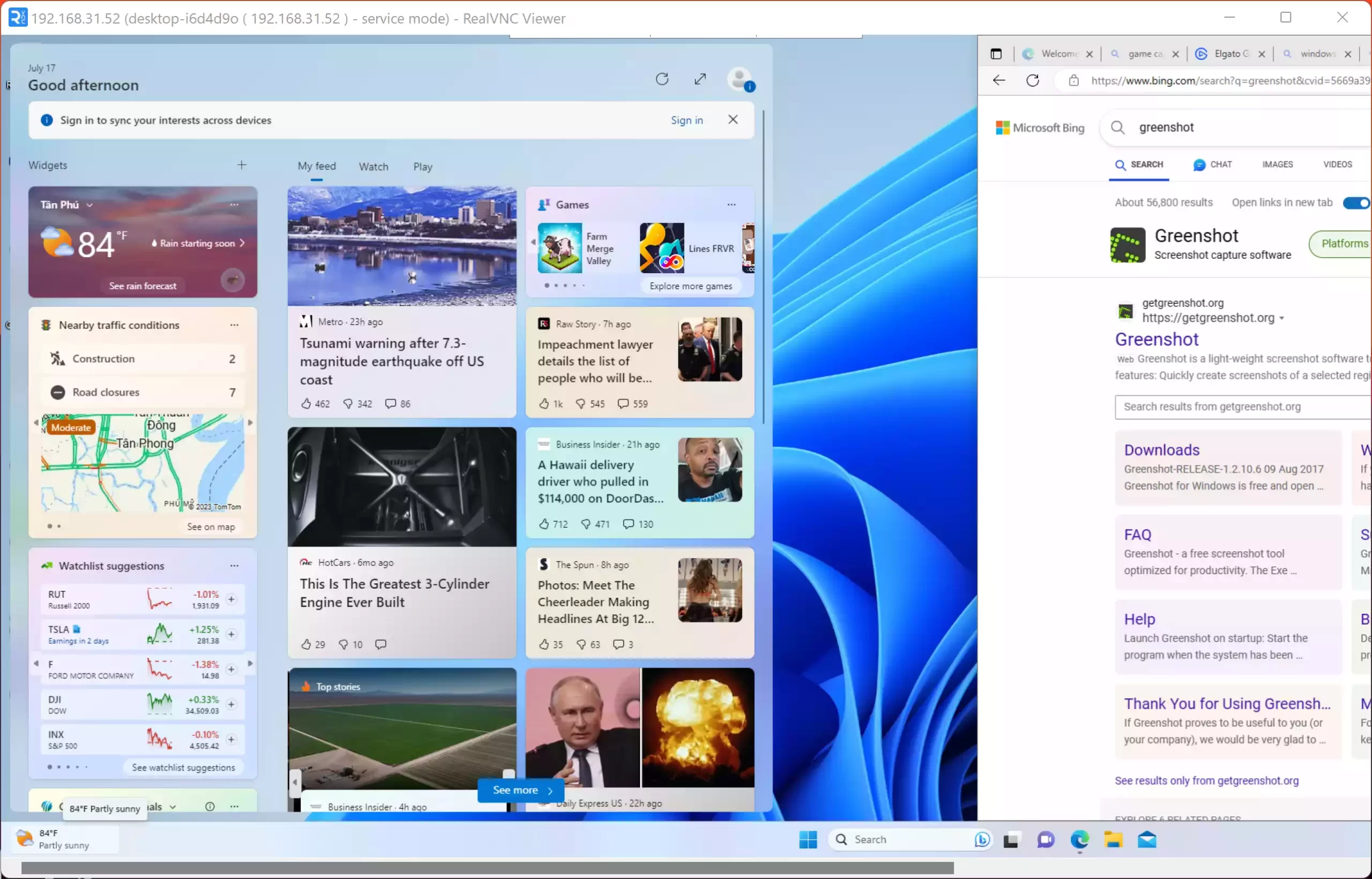The width and height of the screenshot is (1372, 879).
Task: Add RUT to watchlist
Action: pyautogui.click(x=231, y=599)
